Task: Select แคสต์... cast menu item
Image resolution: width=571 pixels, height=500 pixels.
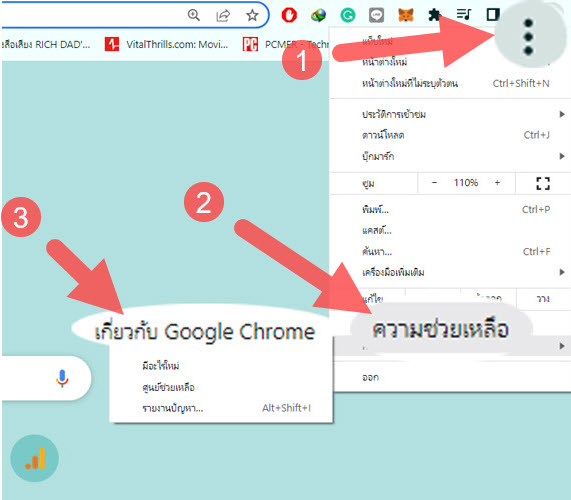Action: point(450,231)
